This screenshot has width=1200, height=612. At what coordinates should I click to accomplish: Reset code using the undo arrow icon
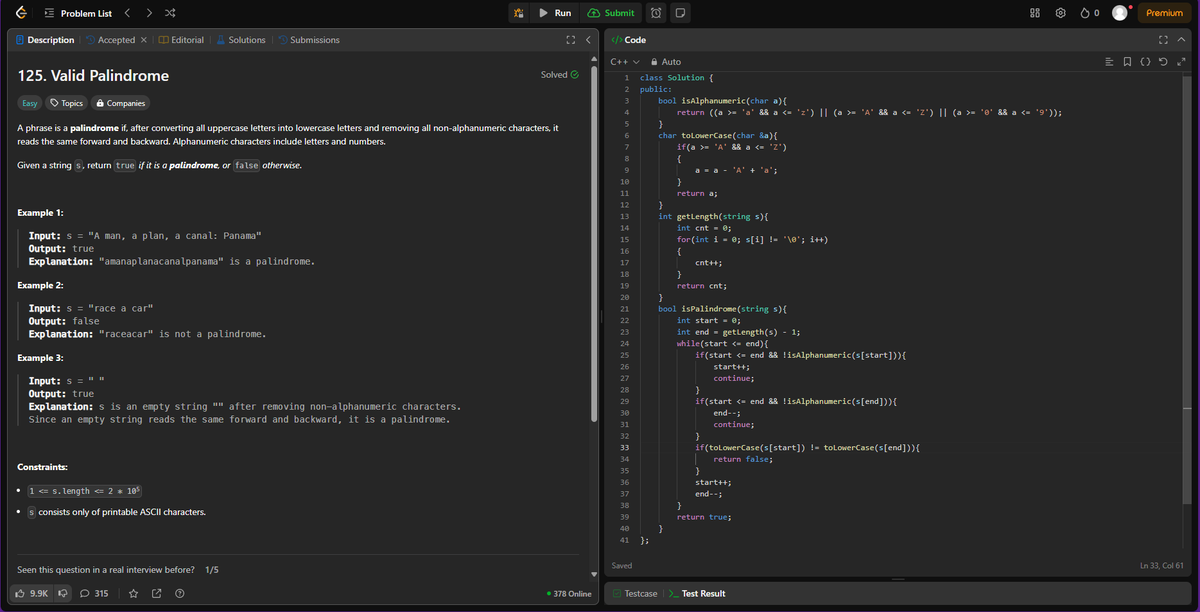pos(1163,61)
